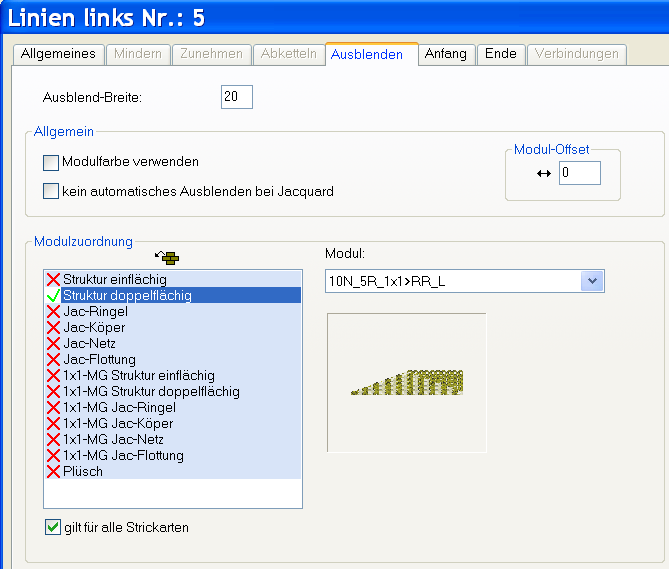Select 1x1-MG Jac-Ringel list entry
Image resolution: width=669 pixels, height=569 pixels.
pyautogui.click(x=119, y=407)
